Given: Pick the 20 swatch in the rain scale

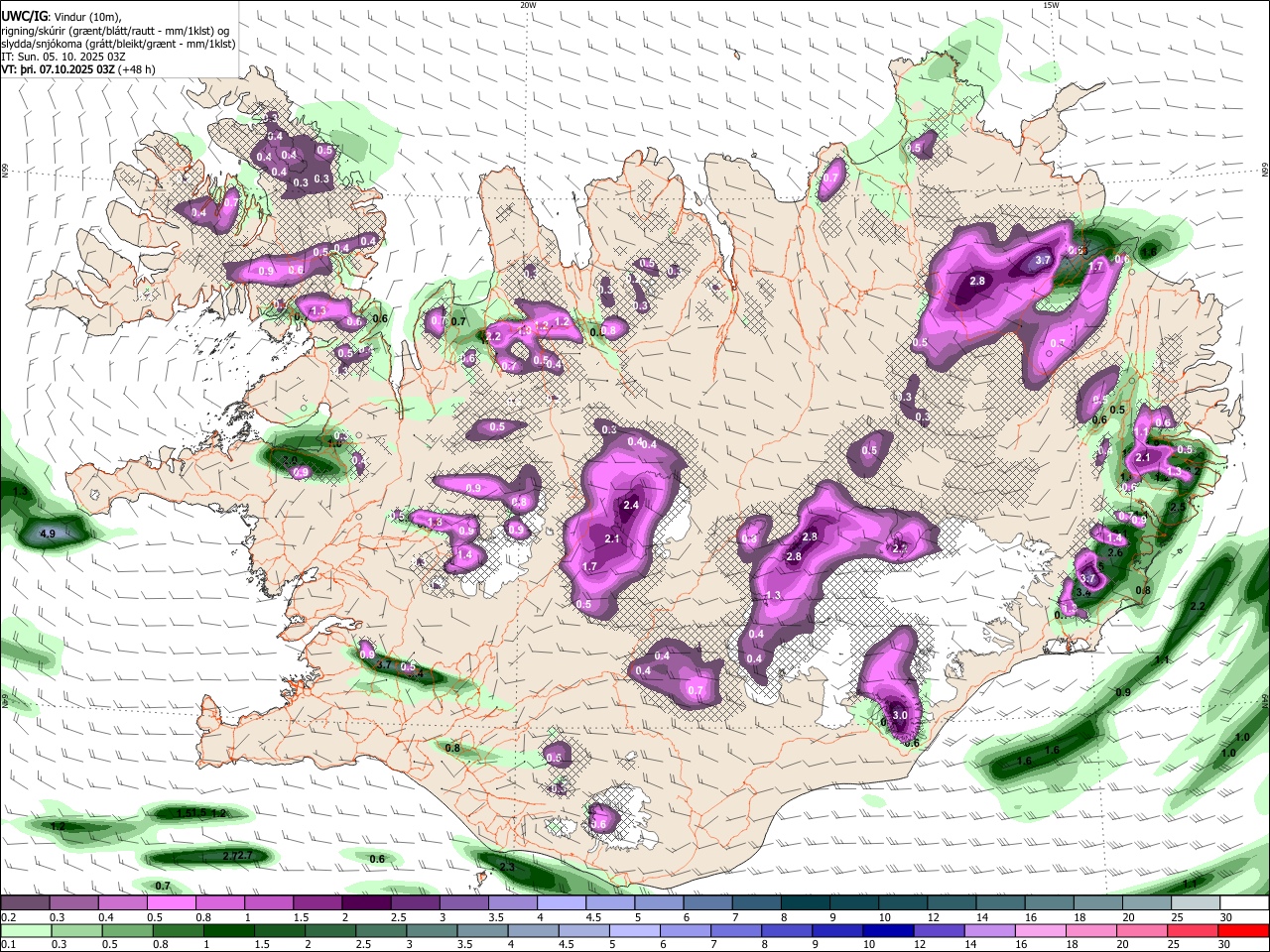Looking at the screenshot, I should [1141, 930].
